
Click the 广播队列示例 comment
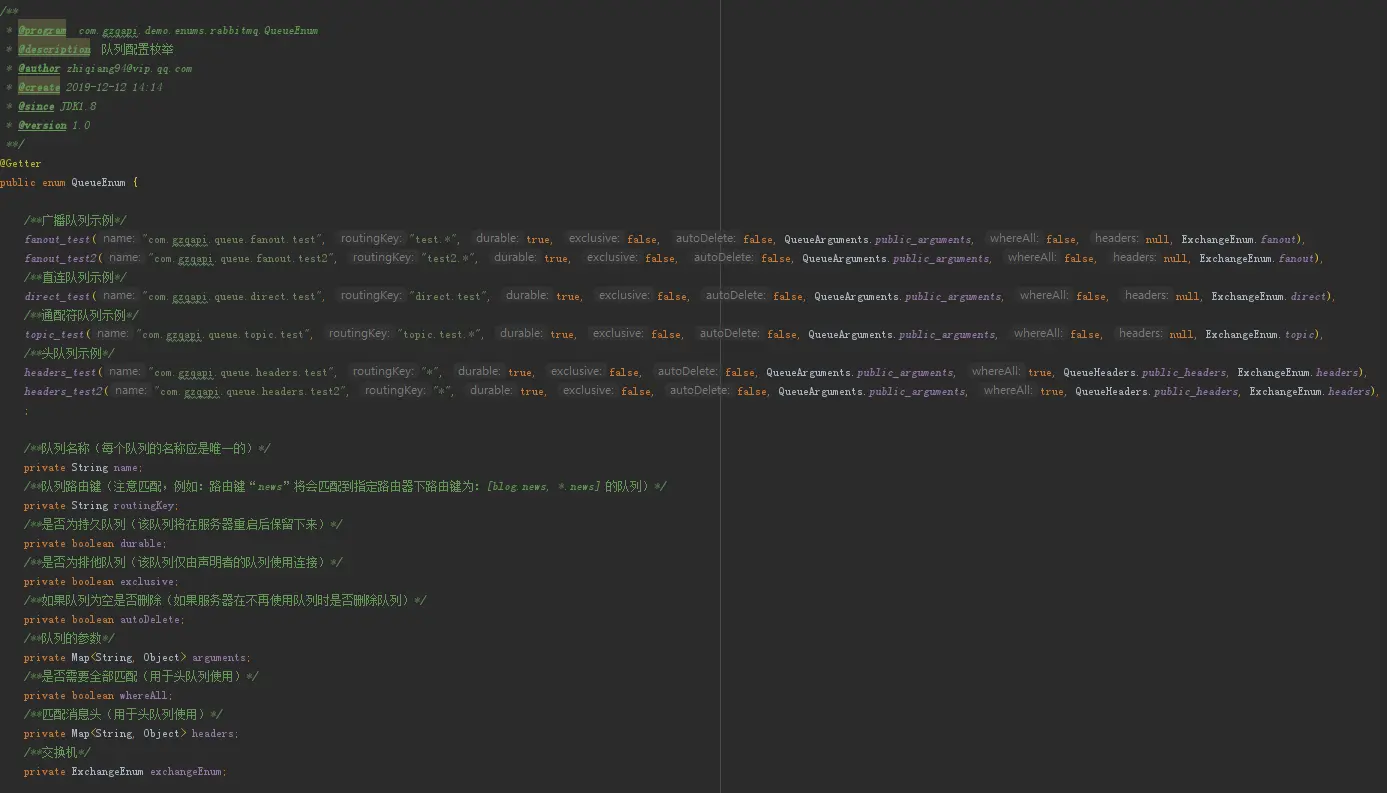[x=75, y=220]
